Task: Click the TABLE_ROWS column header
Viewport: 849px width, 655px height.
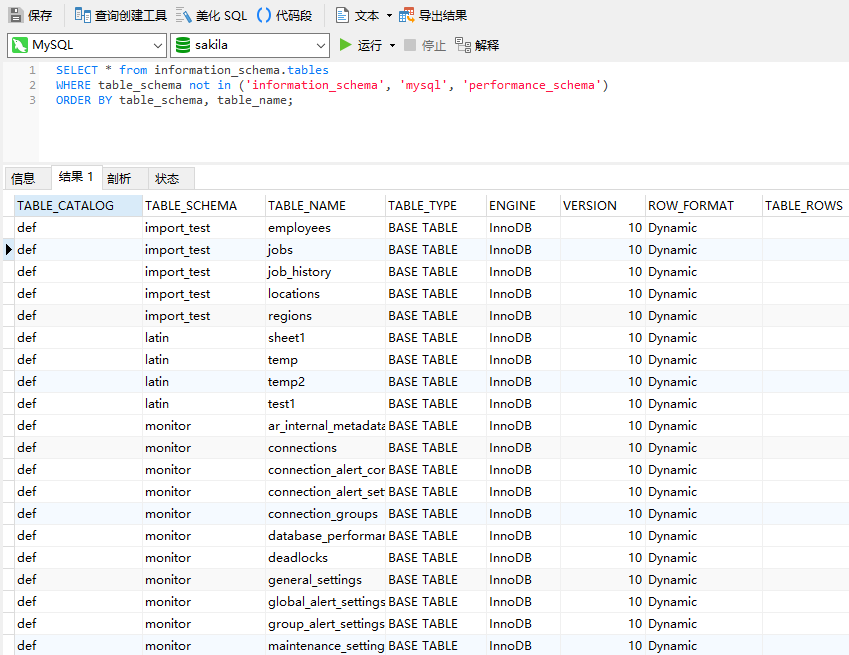Action: point(805,206)
